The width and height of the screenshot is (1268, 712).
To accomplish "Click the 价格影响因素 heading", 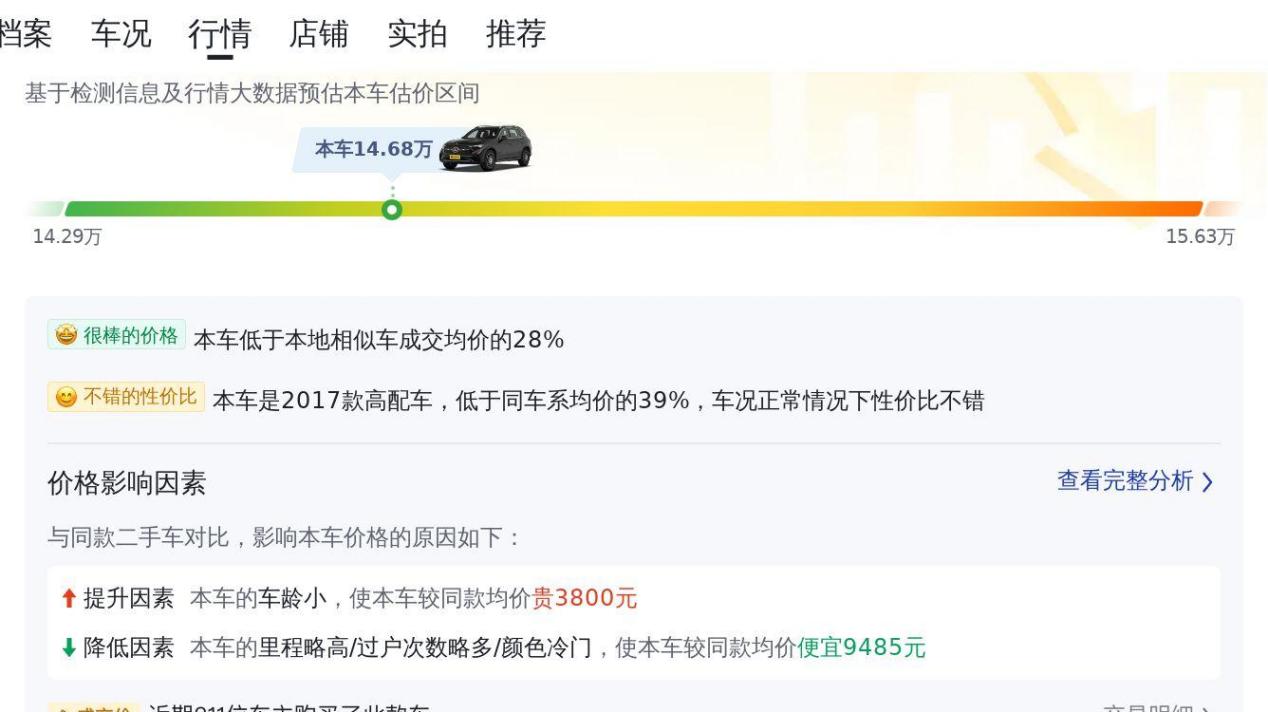I will (x=127, y=484).
